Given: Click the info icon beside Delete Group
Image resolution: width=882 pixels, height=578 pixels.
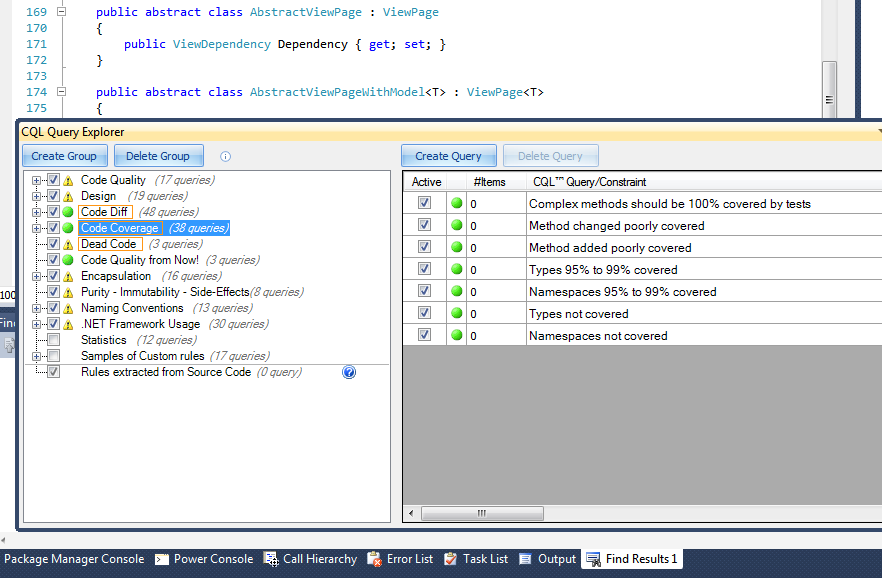Looking at the screenshot, I should pos(226,156).
